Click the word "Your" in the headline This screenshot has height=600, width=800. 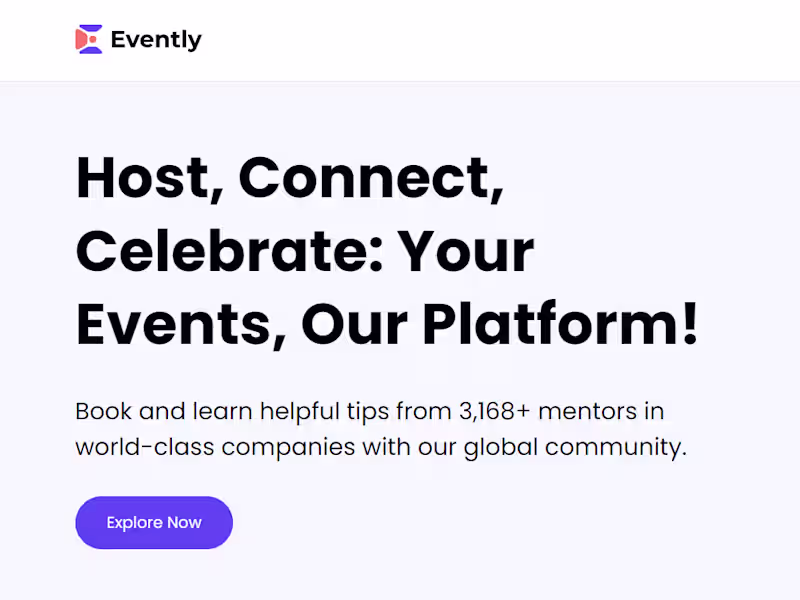click(x=466, y=252)
